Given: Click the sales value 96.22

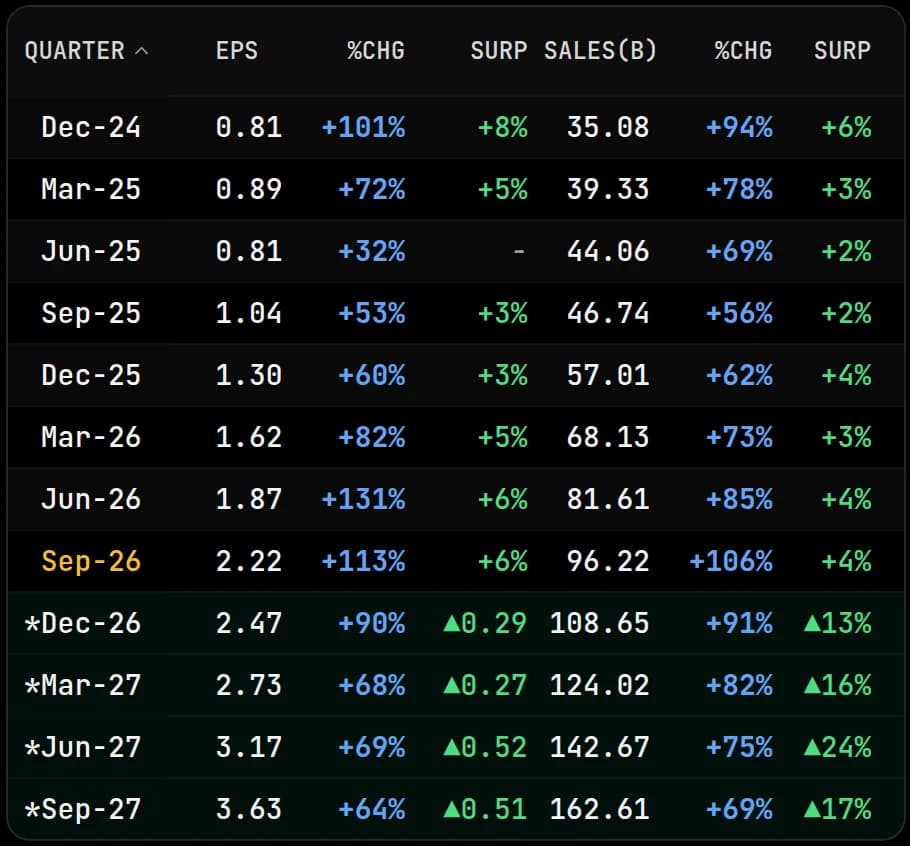Looking at the screenshot, I should click(608, 561).
